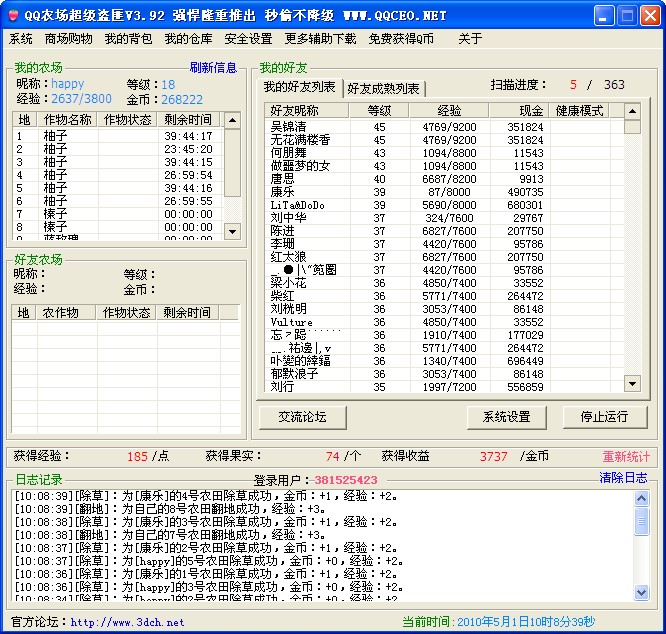Click the 现金 column header

tap(519, 111)
